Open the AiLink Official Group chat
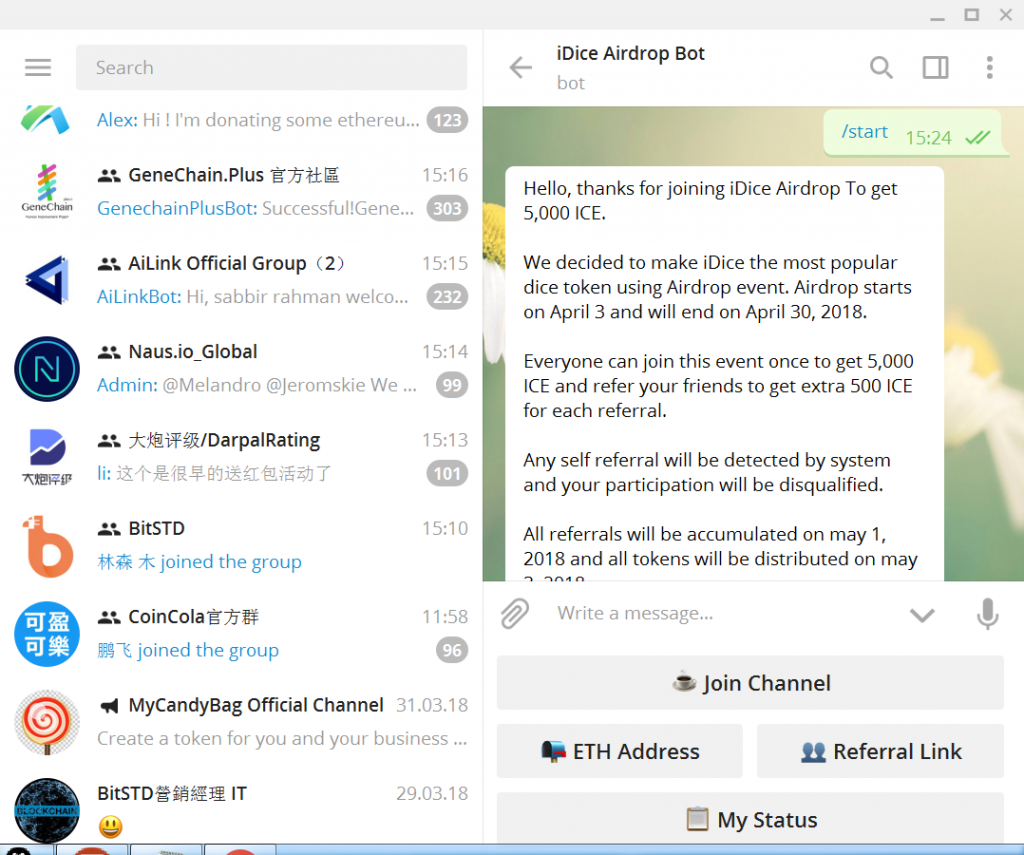Viewport: 1024px width, 855px height. (x=242, y=280)
